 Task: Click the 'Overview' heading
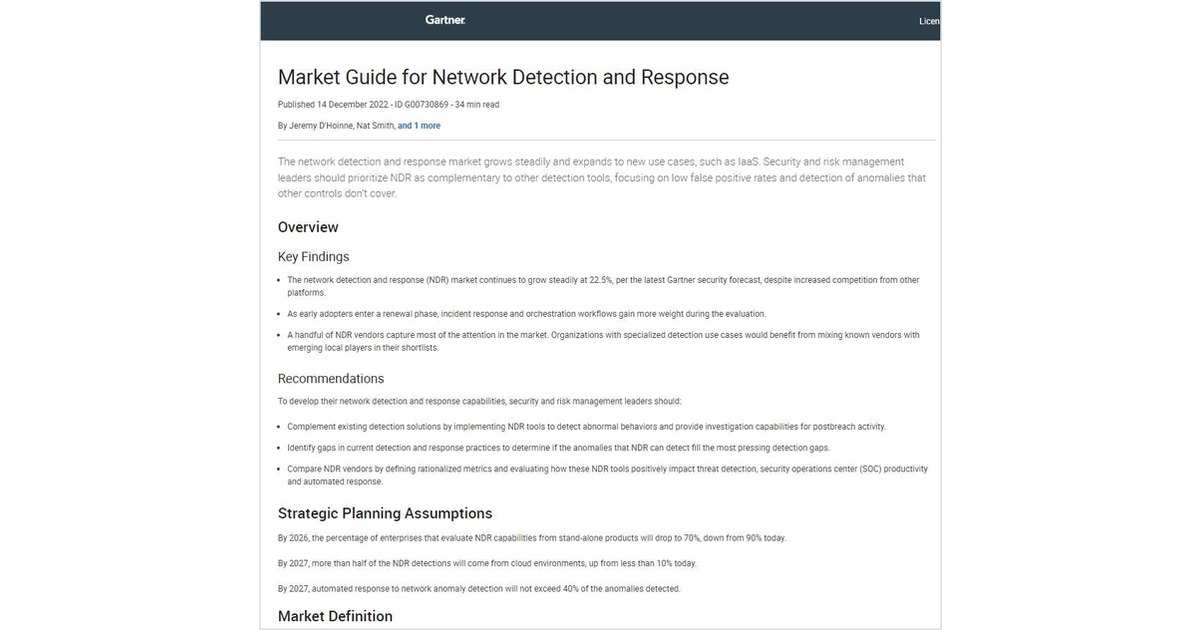(x=308, y=227)
